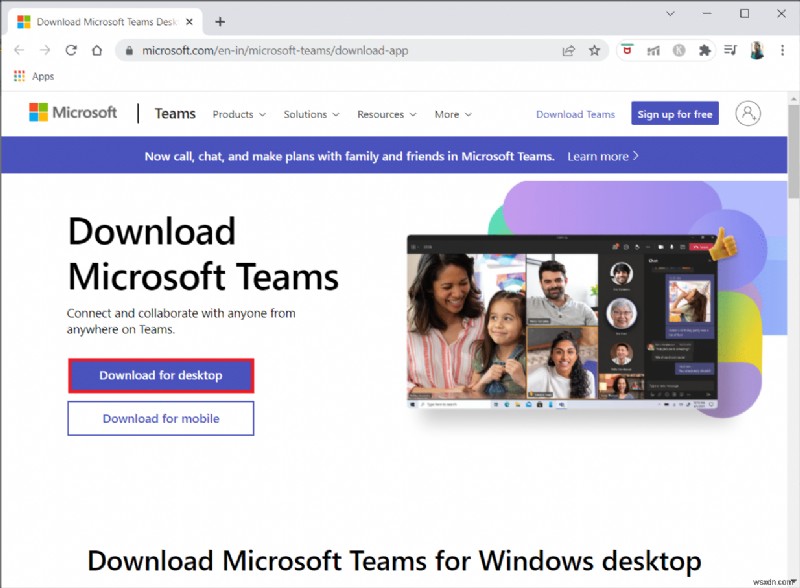This screenshot has height=588, width=800.
Task: Open Chrome three-dot menu
Action: point(782,51)
